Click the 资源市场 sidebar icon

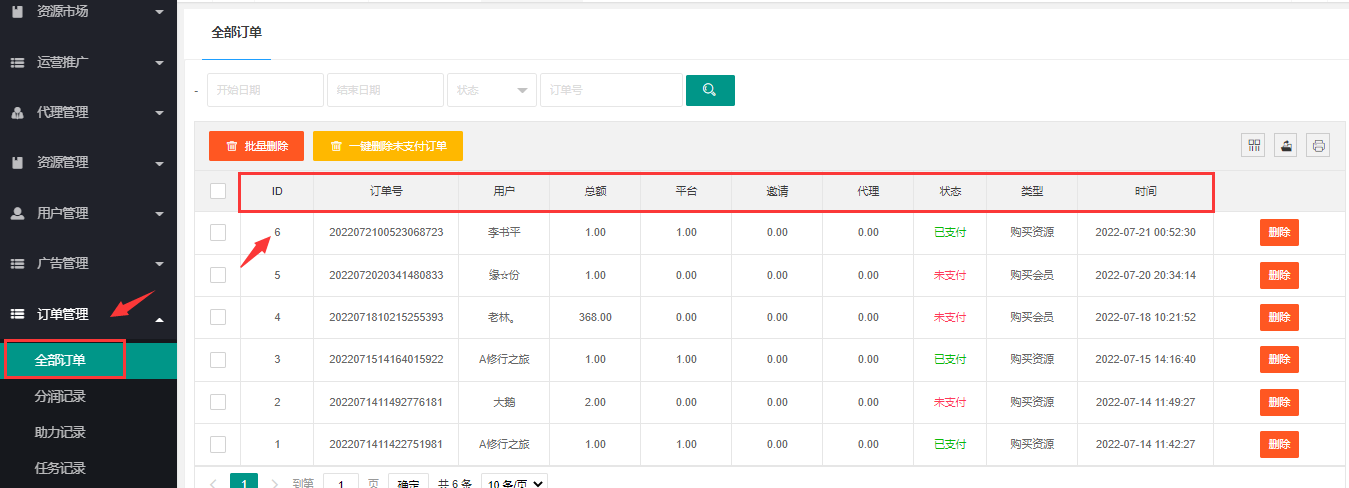tap(17, 11)
